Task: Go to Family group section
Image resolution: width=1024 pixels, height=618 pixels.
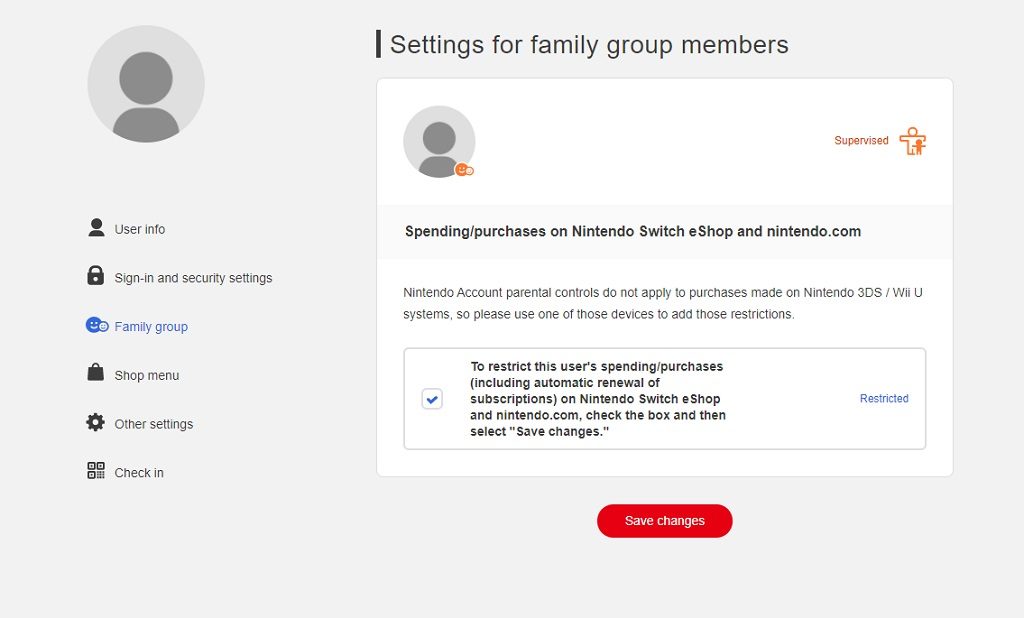Action: 151,327
